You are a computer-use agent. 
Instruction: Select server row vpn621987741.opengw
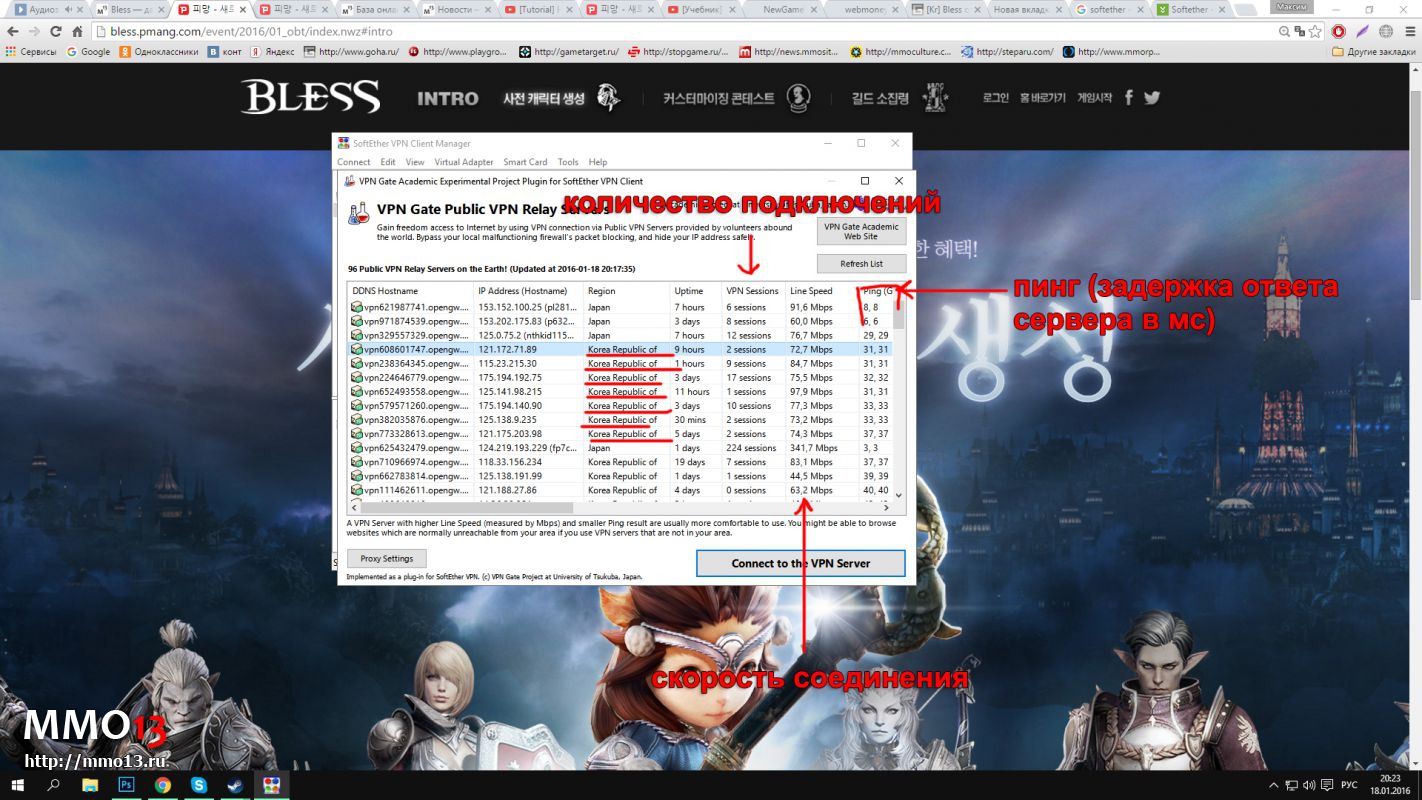pos(619,307)
